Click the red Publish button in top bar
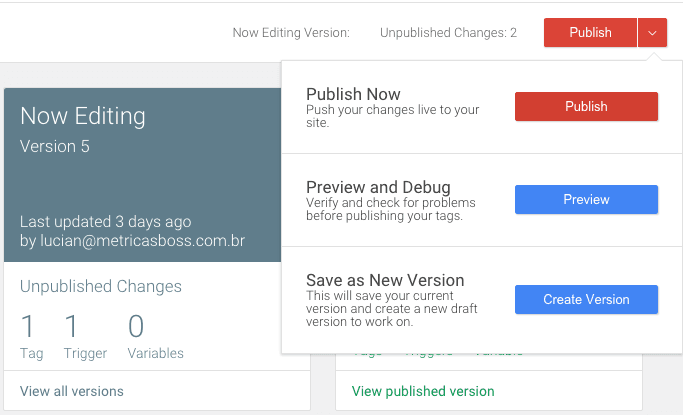686x415 pixels. (x=590, y=33)
